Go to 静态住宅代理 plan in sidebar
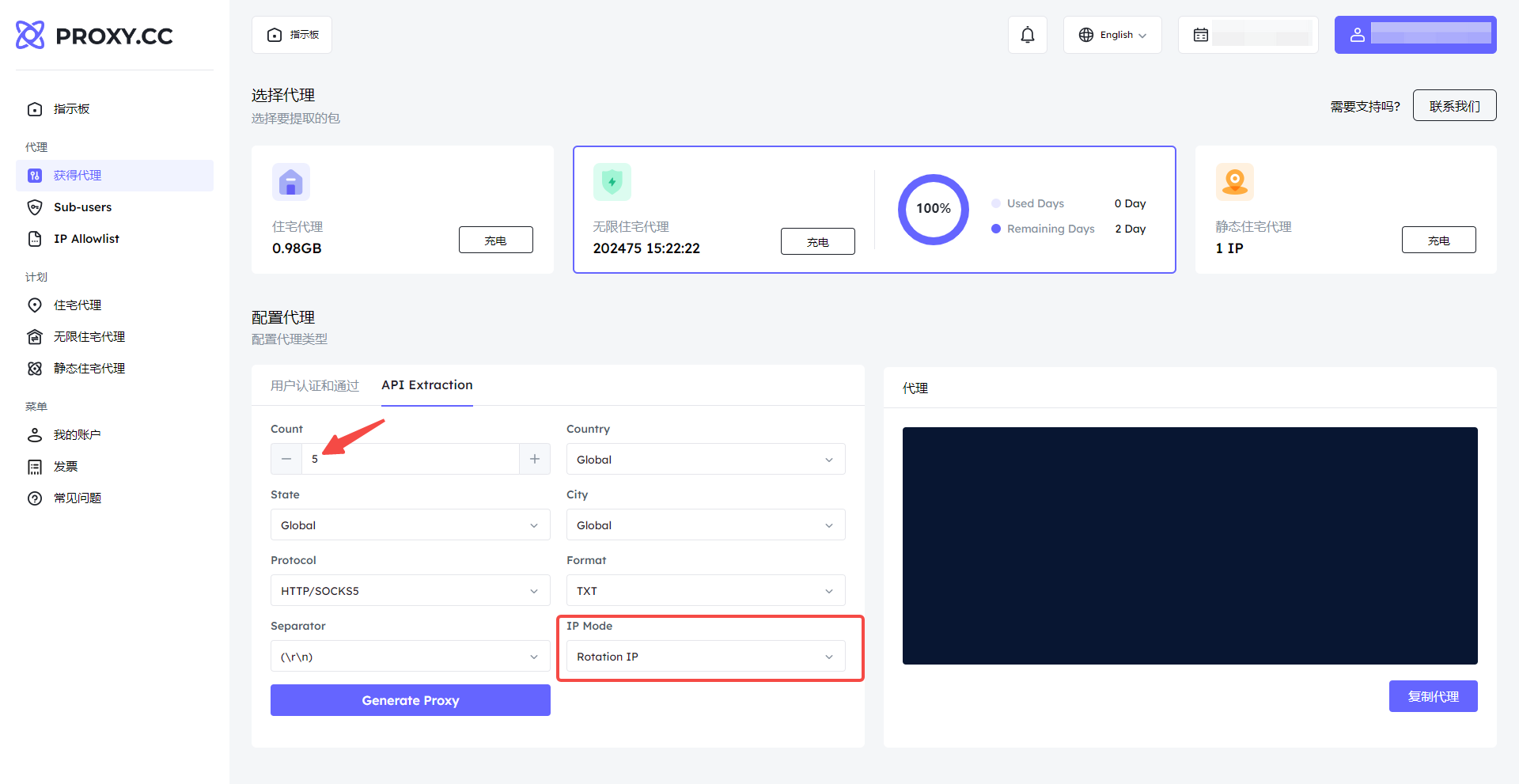Viewport: 1519px width, 784px height. [x=115, y=369]
